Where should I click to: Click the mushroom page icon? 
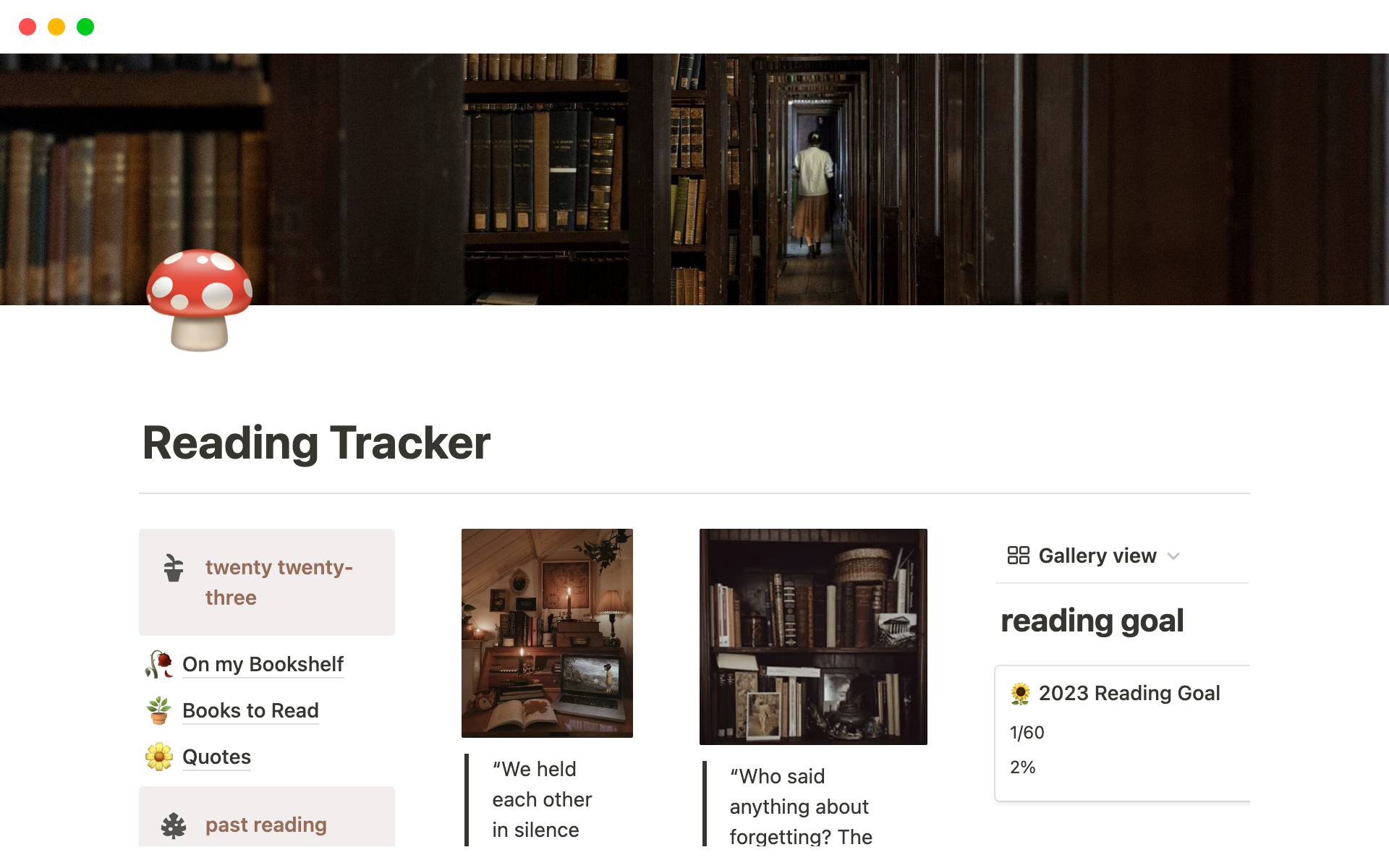click(200, 299)
